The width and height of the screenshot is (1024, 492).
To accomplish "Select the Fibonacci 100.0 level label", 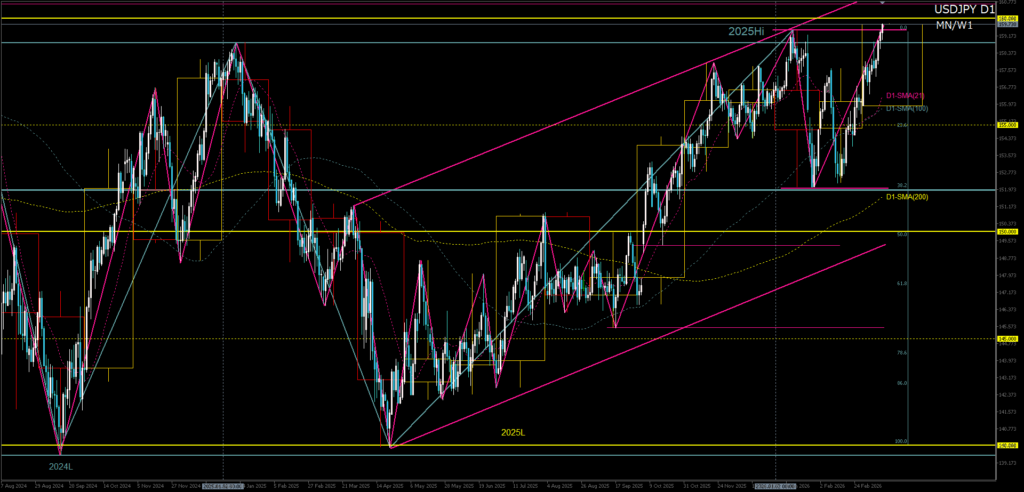I will coord(901,441).
